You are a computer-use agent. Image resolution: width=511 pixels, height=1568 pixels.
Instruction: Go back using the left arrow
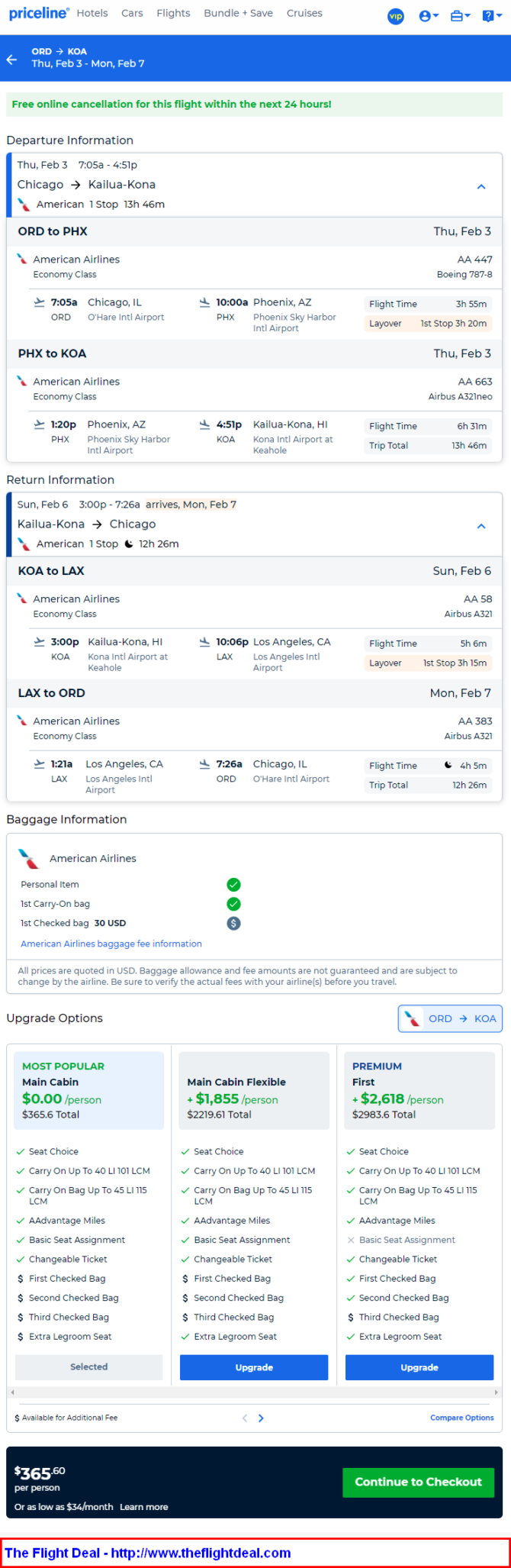[x=12, y=60]
